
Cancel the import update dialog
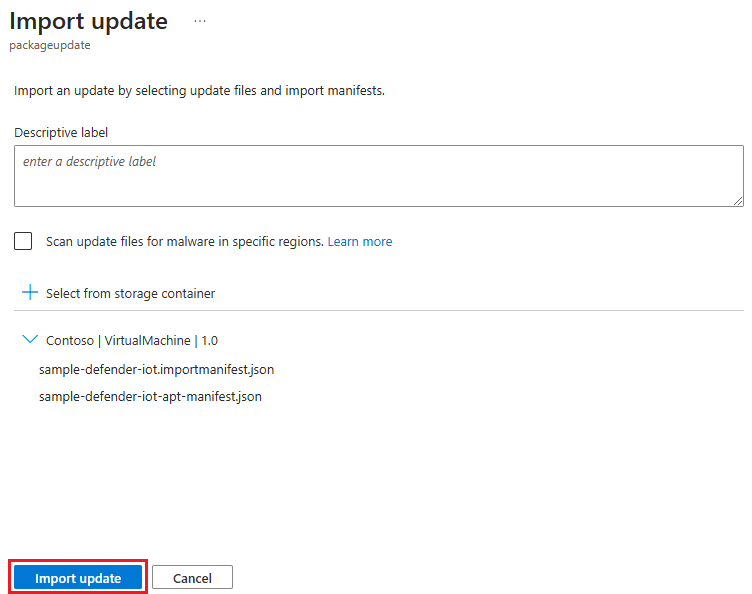(x=192, y=578)
